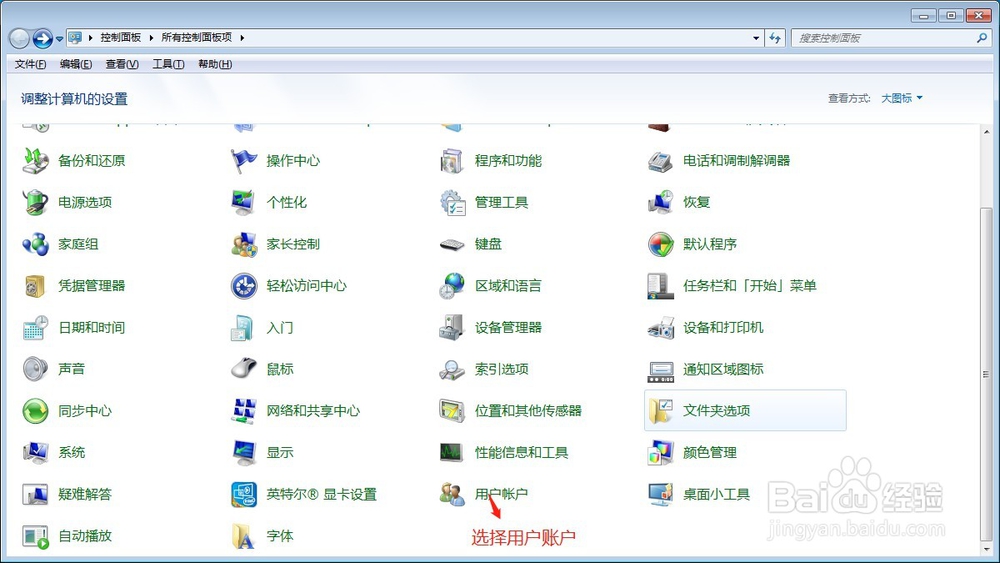Viewport: 1000px width, 563px height.
Task: Open 网络和共享中心 icon
Action: click(244, 411)
